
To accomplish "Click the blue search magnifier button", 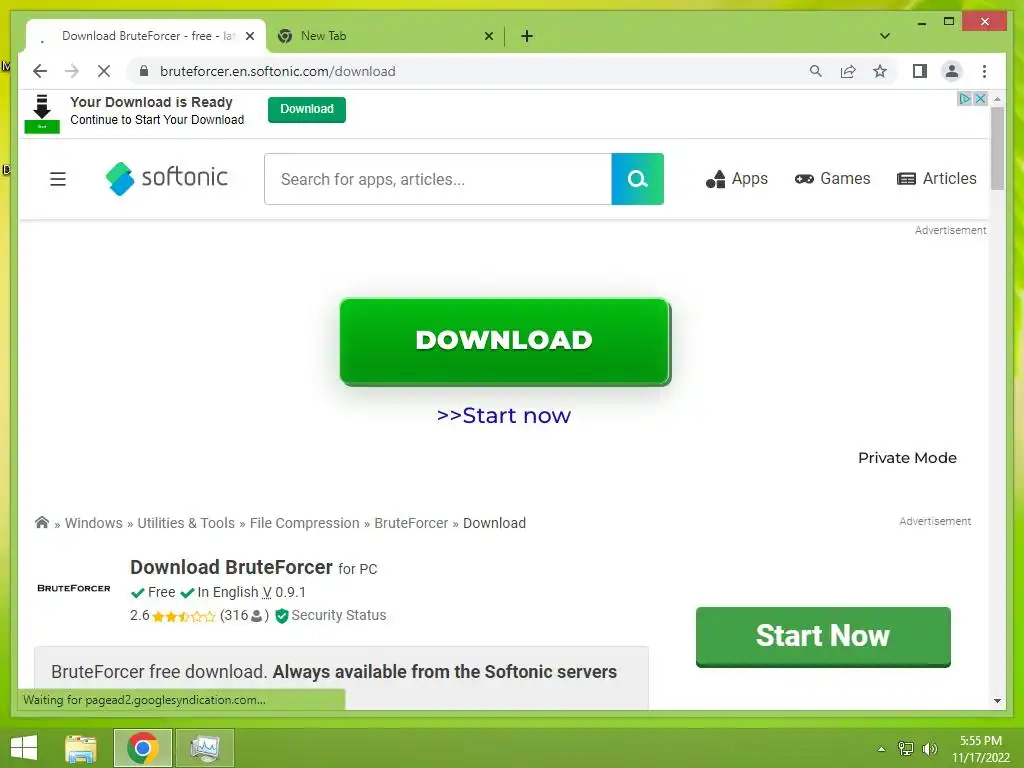I will click(637, 178).
